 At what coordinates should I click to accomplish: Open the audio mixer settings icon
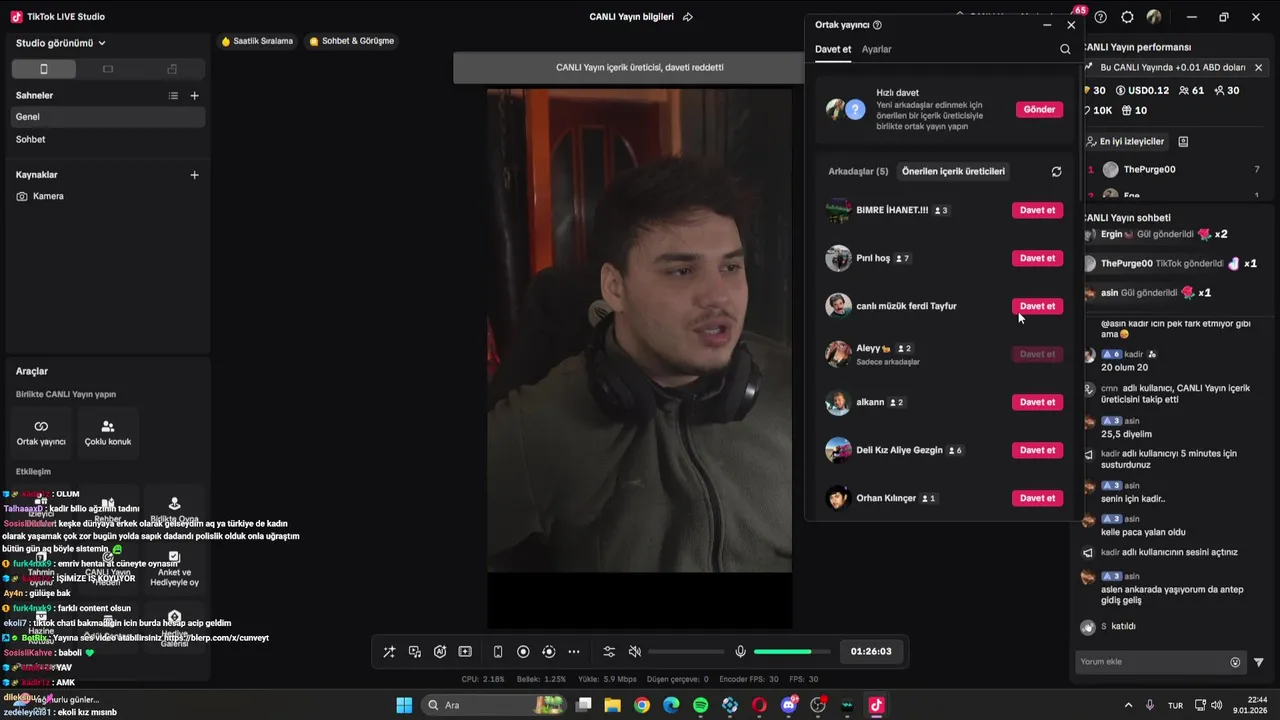pyautogui.click(x=609, y=652)
